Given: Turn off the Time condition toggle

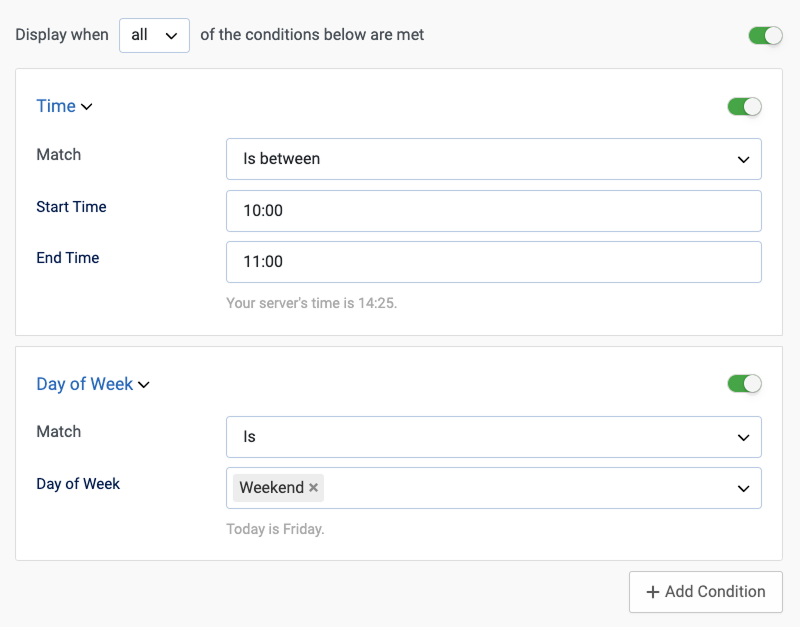Looking at the screenshot, I should (744, 106).
